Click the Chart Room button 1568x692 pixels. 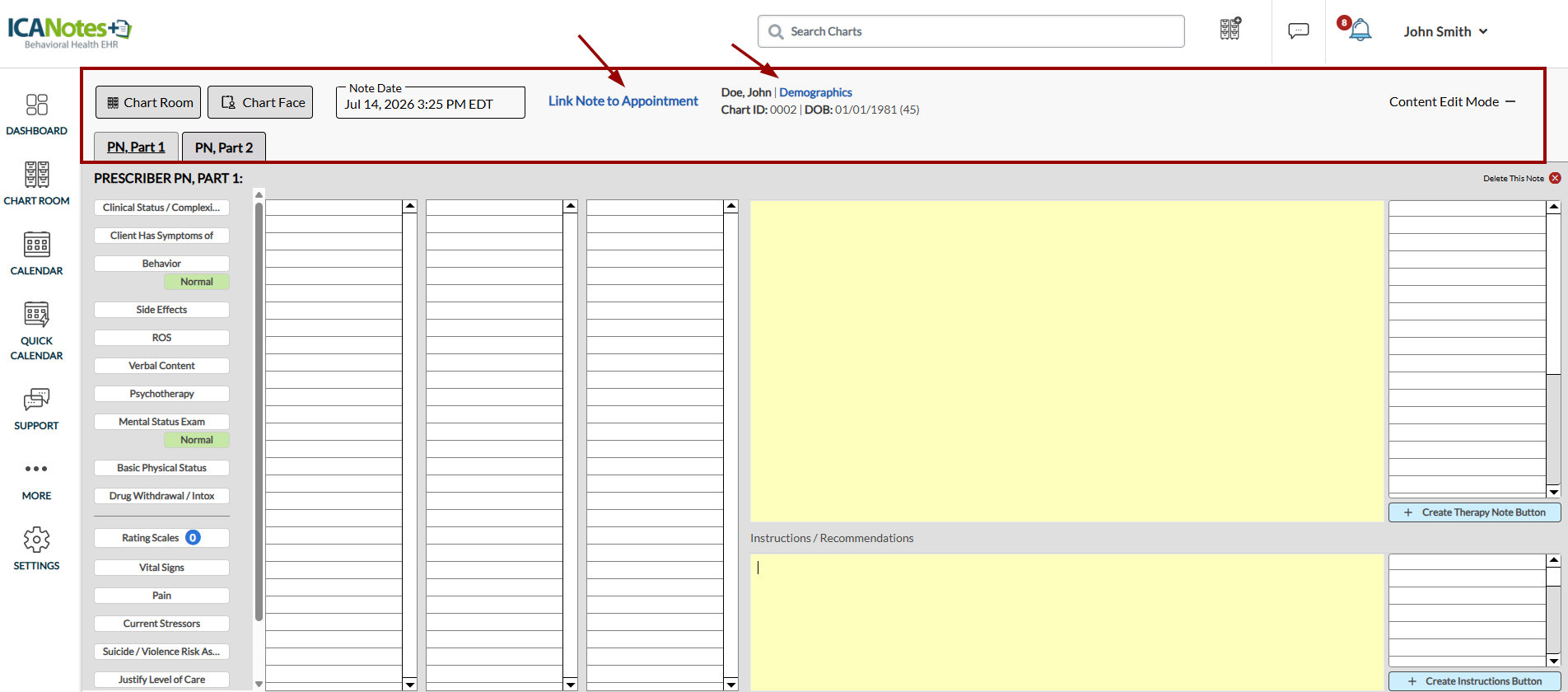pos(148,102)
